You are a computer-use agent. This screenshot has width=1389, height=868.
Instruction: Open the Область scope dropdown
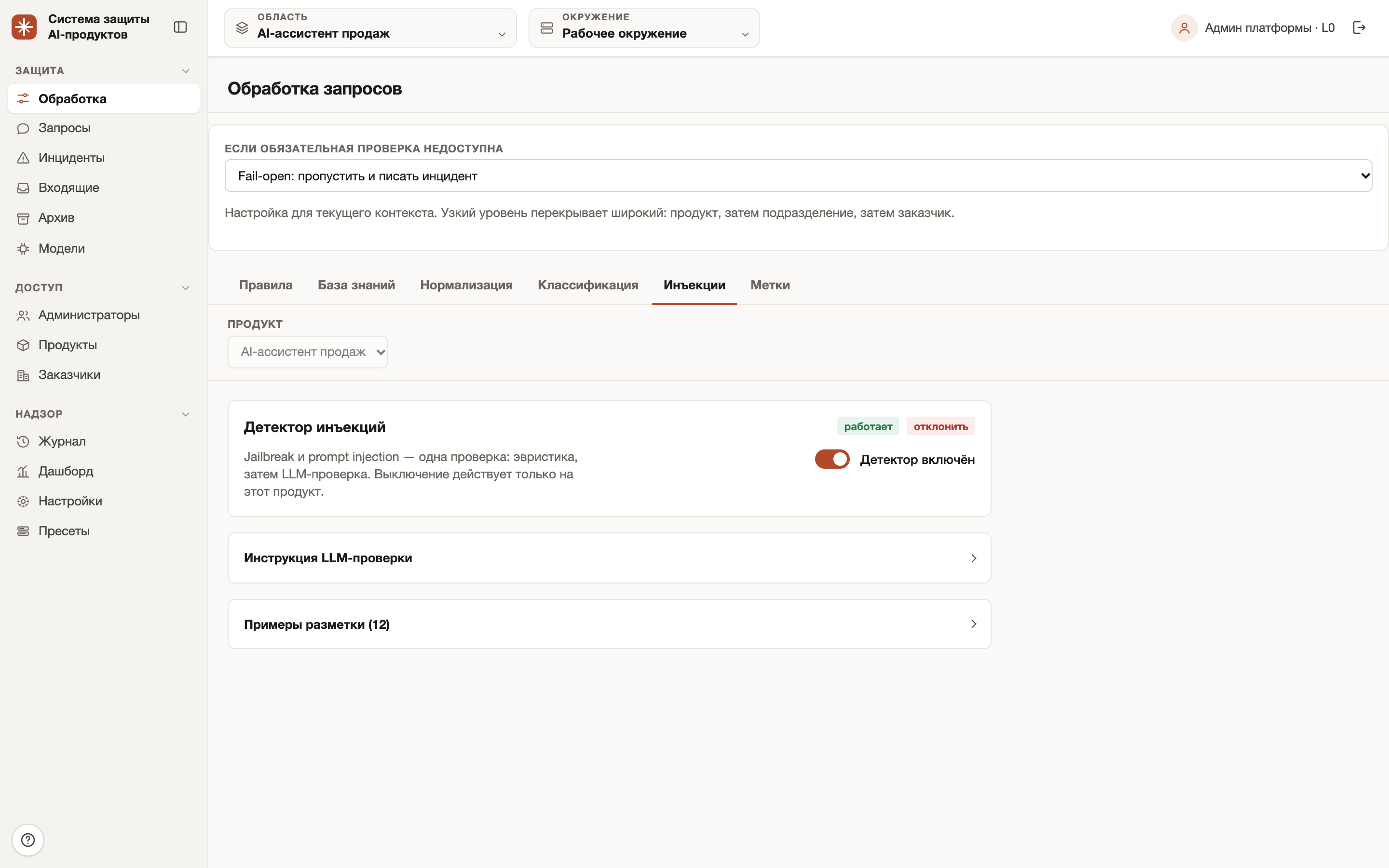click(370, 27)
